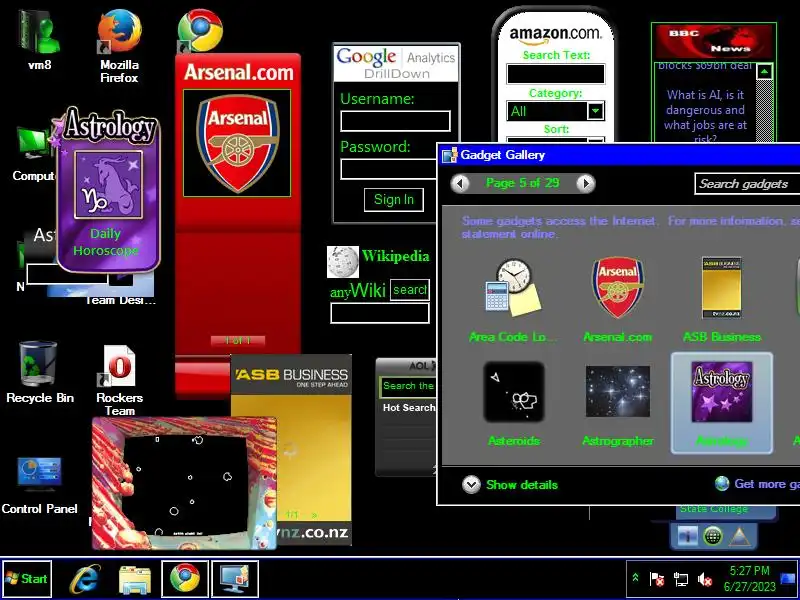Click the globe icon on weather gadget

pyautogui.click(x=713, y=536)
